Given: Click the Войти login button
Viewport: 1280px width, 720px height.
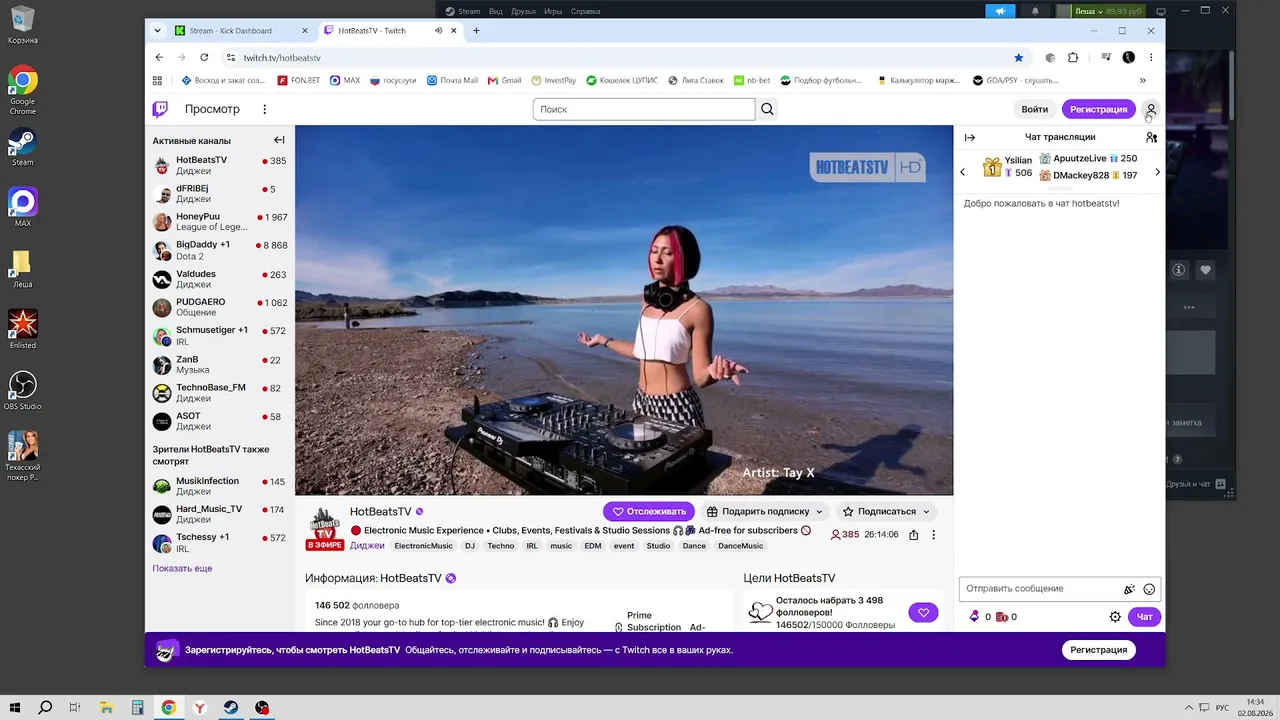Looking at the screenshot, I should pyautogui.click(x=1035, y=109).
